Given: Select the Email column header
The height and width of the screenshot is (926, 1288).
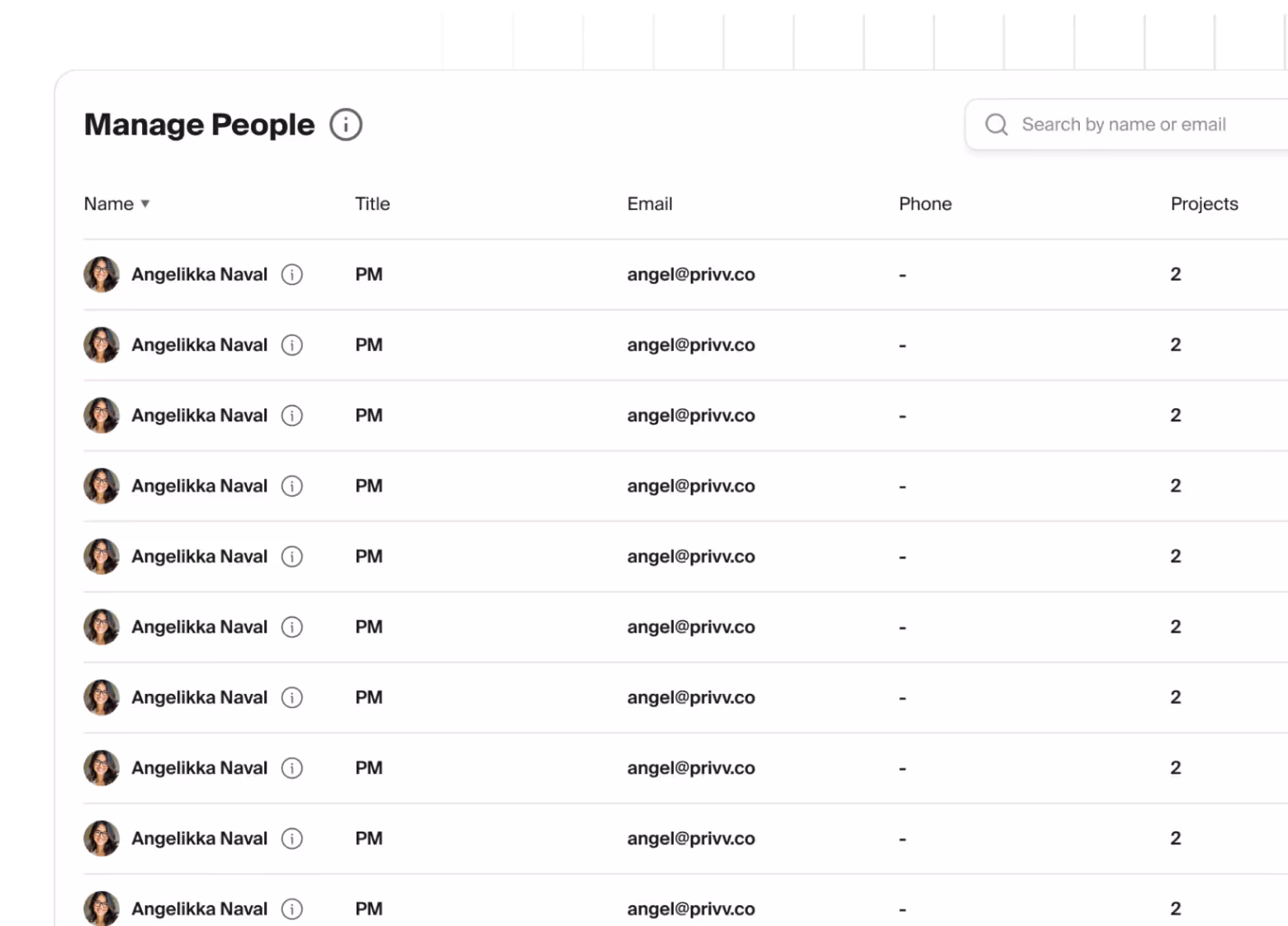Looking at the screenshot, I should 650,204.
